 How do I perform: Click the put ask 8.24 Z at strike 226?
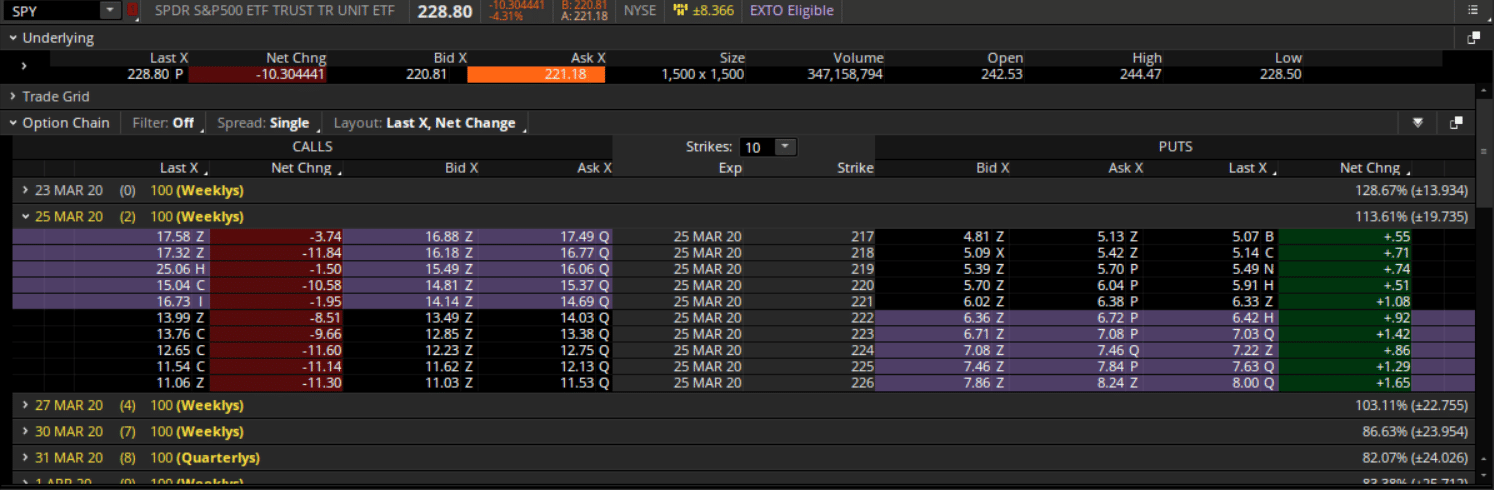point(1119,383)
